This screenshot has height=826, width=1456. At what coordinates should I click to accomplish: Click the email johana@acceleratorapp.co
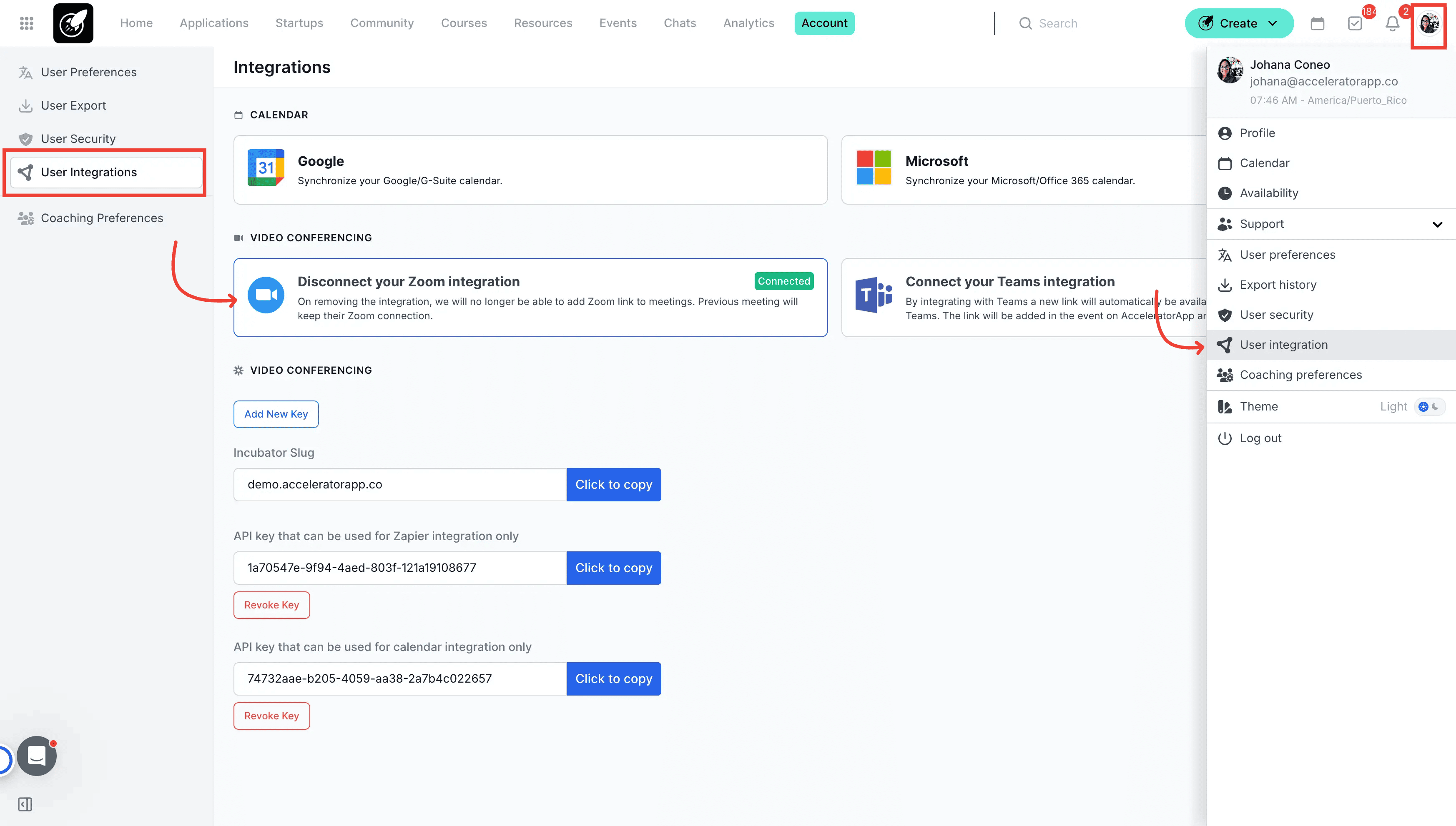pos(1323,82)
